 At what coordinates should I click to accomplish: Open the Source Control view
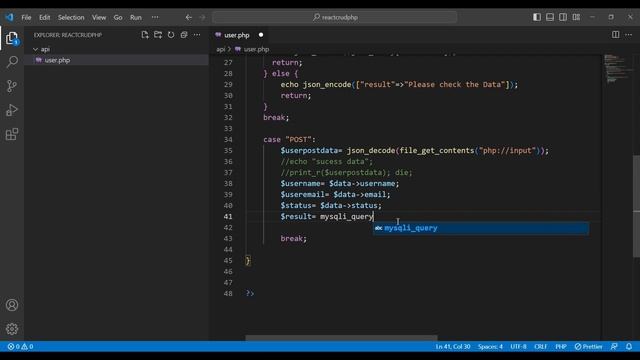12,86
